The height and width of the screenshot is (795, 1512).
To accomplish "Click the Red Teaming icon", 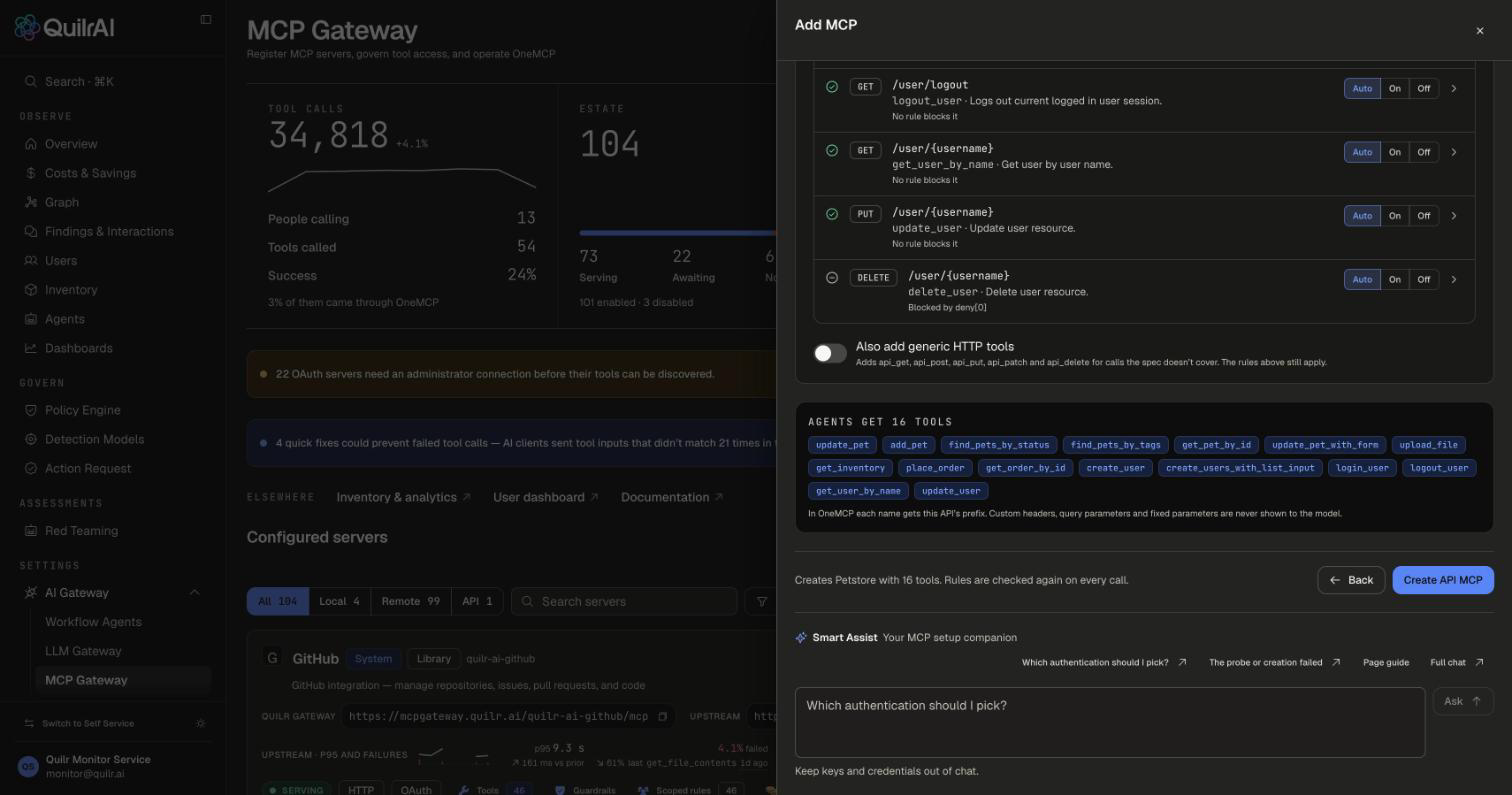I will coord(31,531).
